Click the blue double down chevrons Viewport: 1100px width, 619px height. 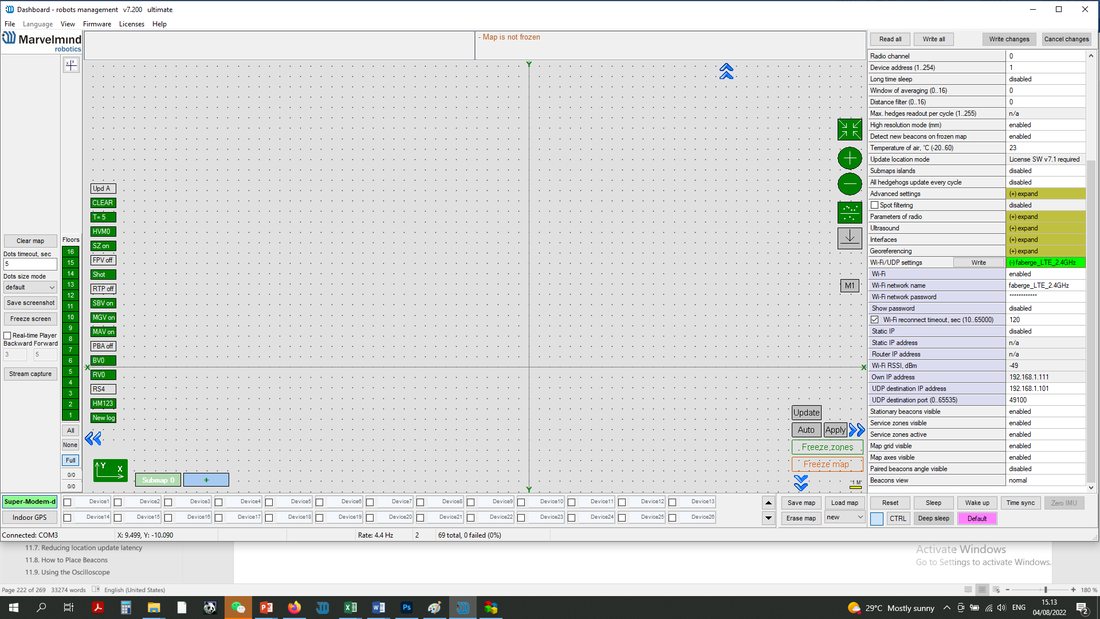801,482
